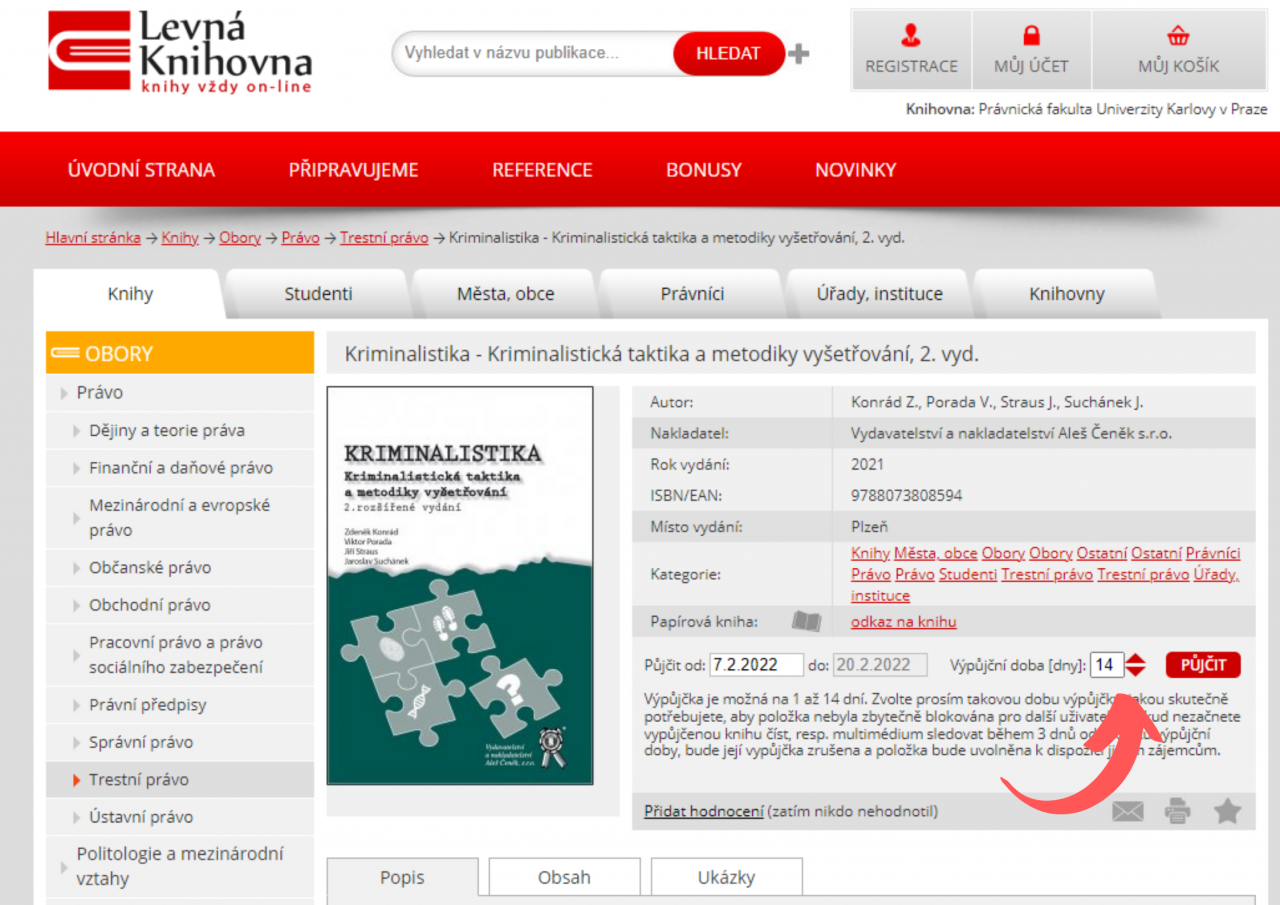Viewport: 1280px width, 905px height.
Task: Increase loan days with up arrow
Action: point(1136,659)
